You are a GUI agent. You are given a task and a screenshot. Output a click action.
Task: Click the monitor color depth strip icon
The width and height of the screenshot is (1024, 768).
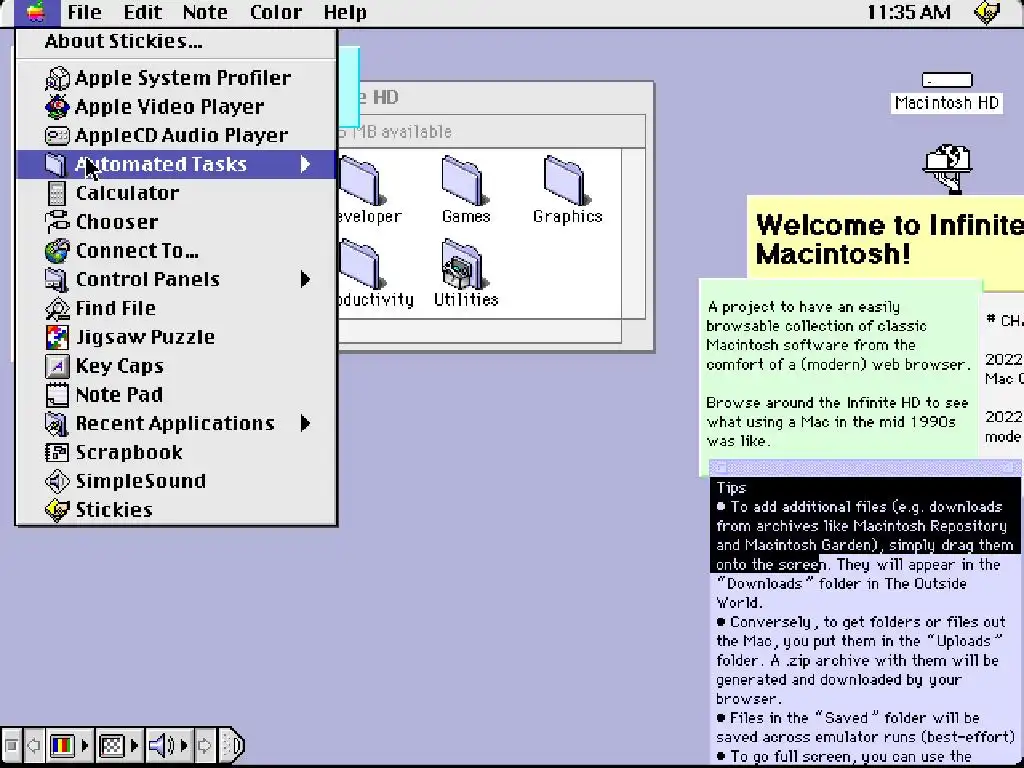pyautogui.click(x=63, y=745)
